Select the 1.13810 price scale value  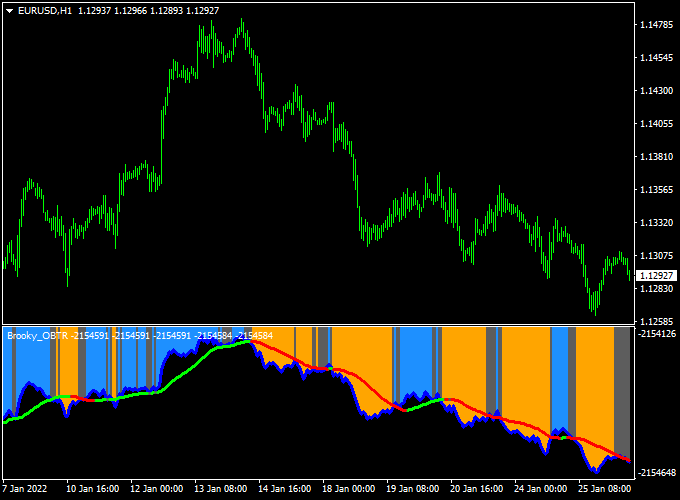pyautogui.click(x=657, y=157)
